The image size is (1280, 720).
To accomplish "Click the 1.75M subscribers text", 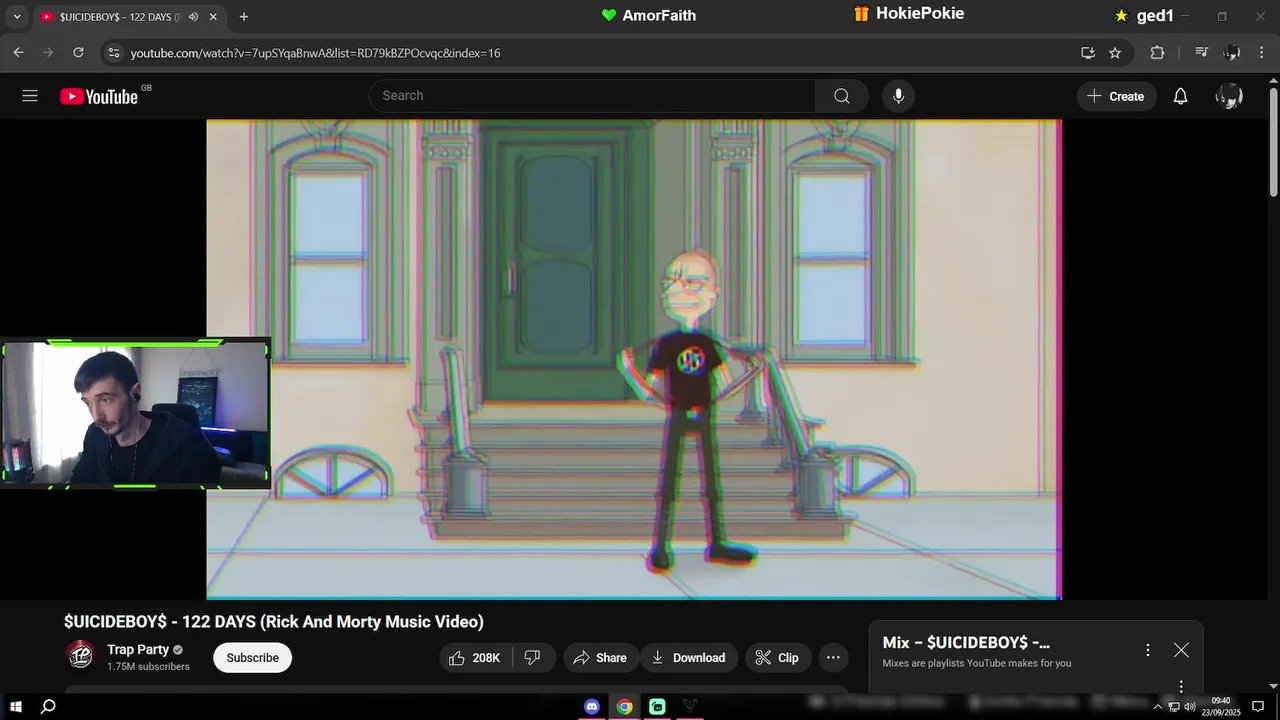I will point(148,667).
